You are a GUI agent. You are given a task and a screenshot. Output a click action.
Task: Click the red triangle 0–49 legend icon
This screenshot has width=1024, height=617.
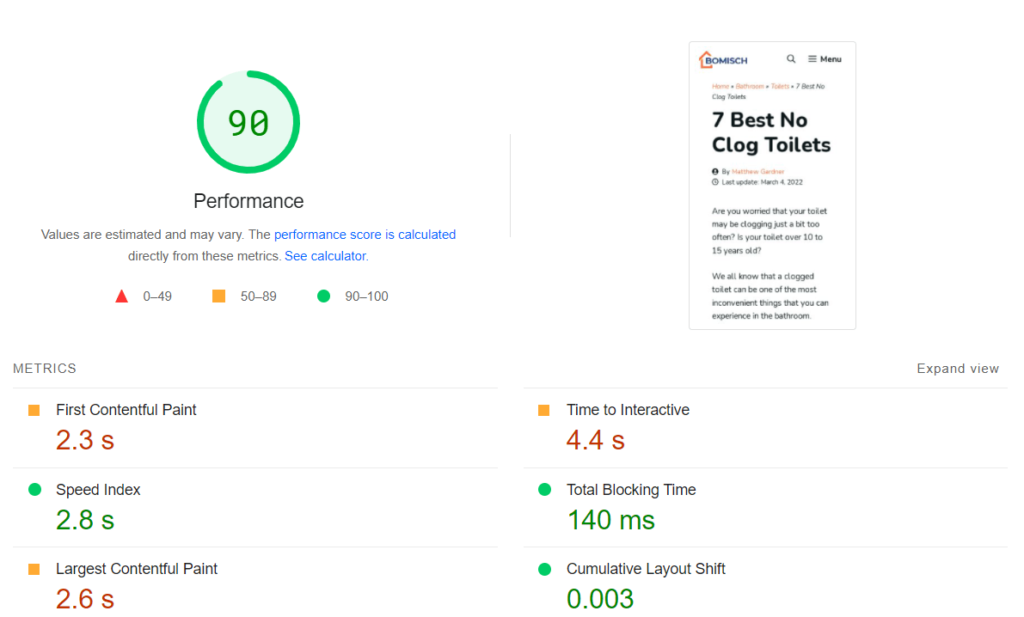pos(122,296)
